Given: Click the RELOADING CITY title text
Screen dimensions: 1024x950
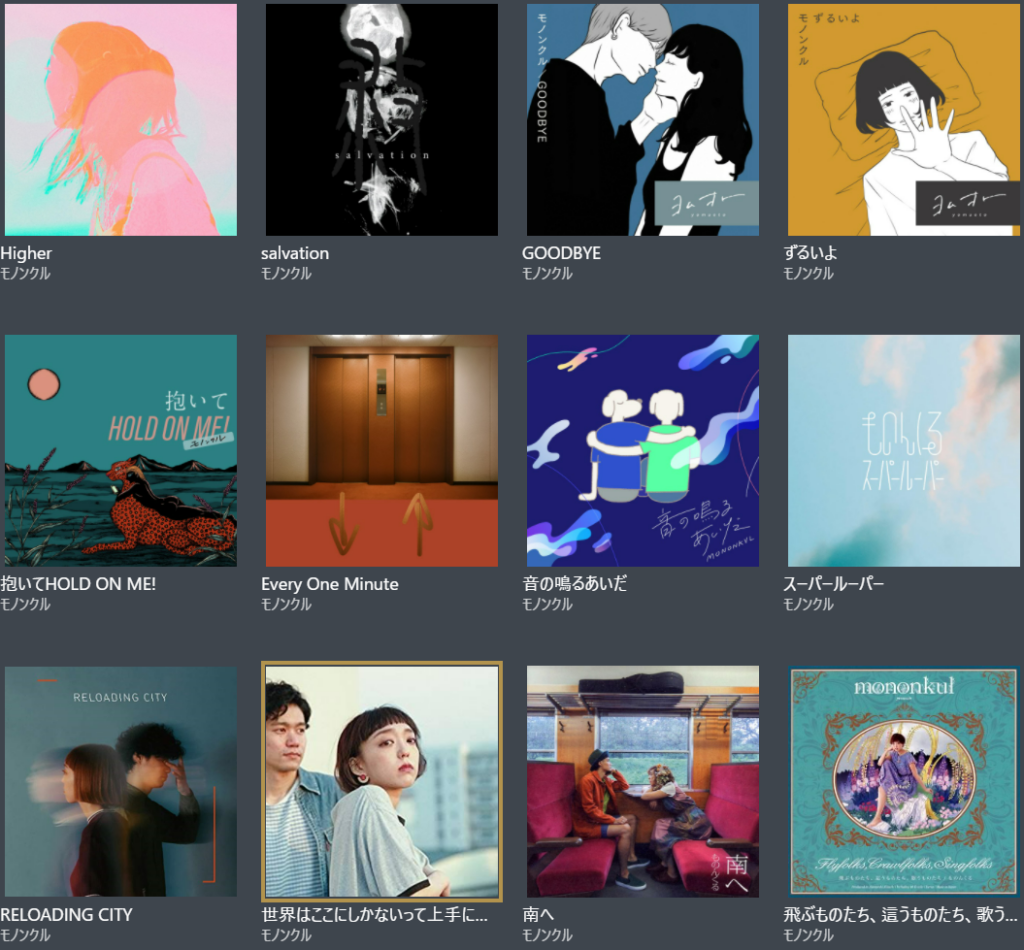Looking at the screenshot, I should (67, 915).
